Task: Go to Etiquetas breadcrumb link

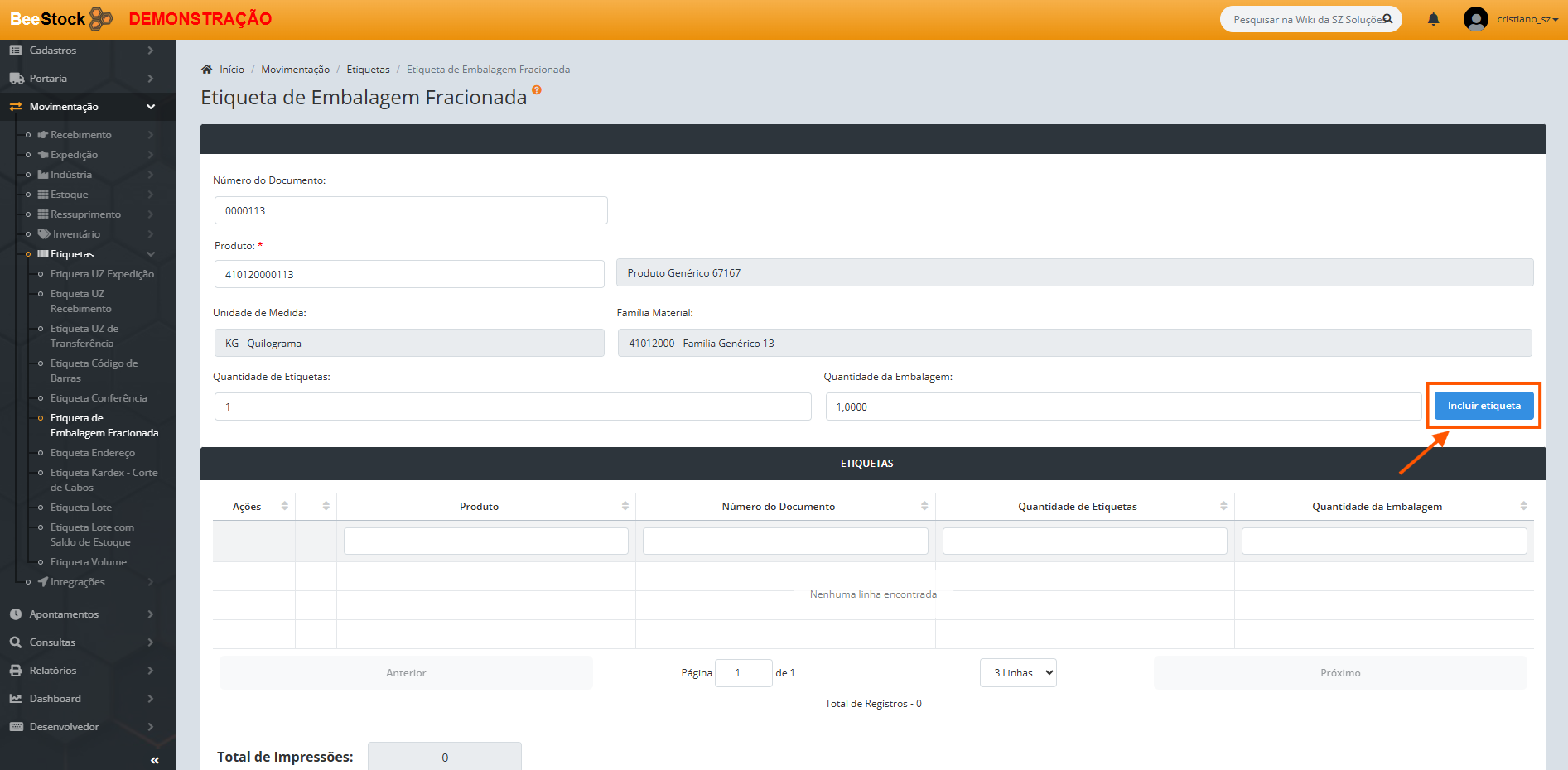Action: tap(368, 70)
